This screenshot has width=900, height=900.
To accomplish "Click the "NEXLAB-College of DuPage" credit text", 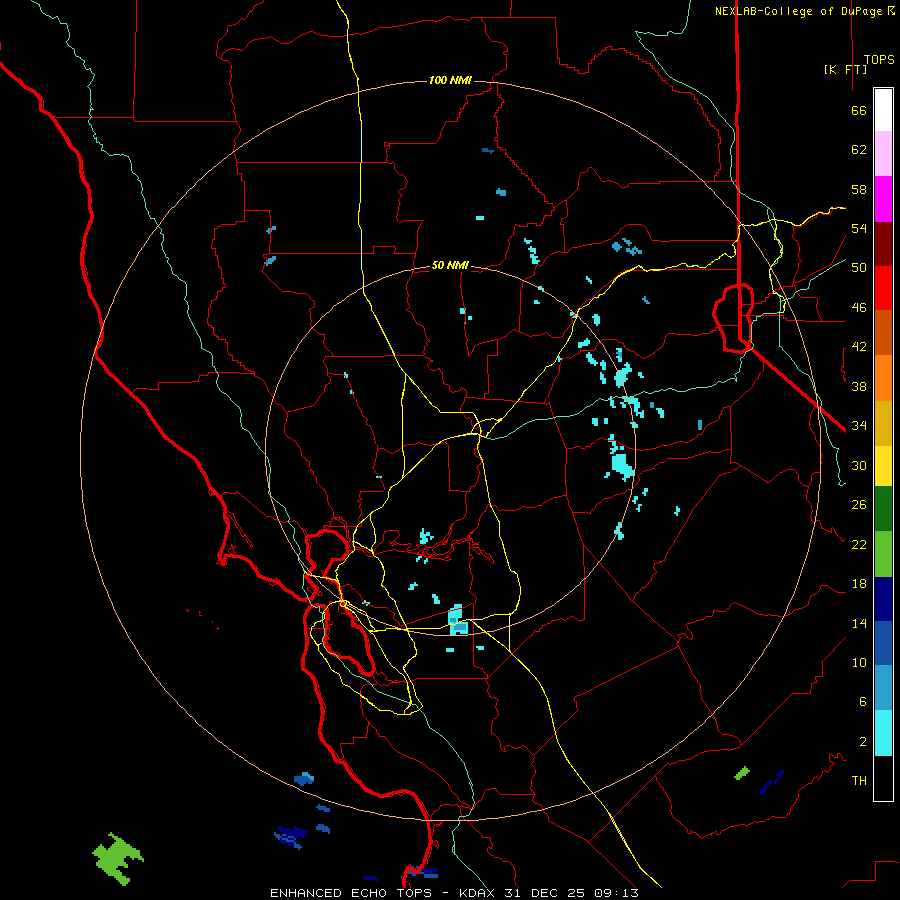I will pos(798,11).
